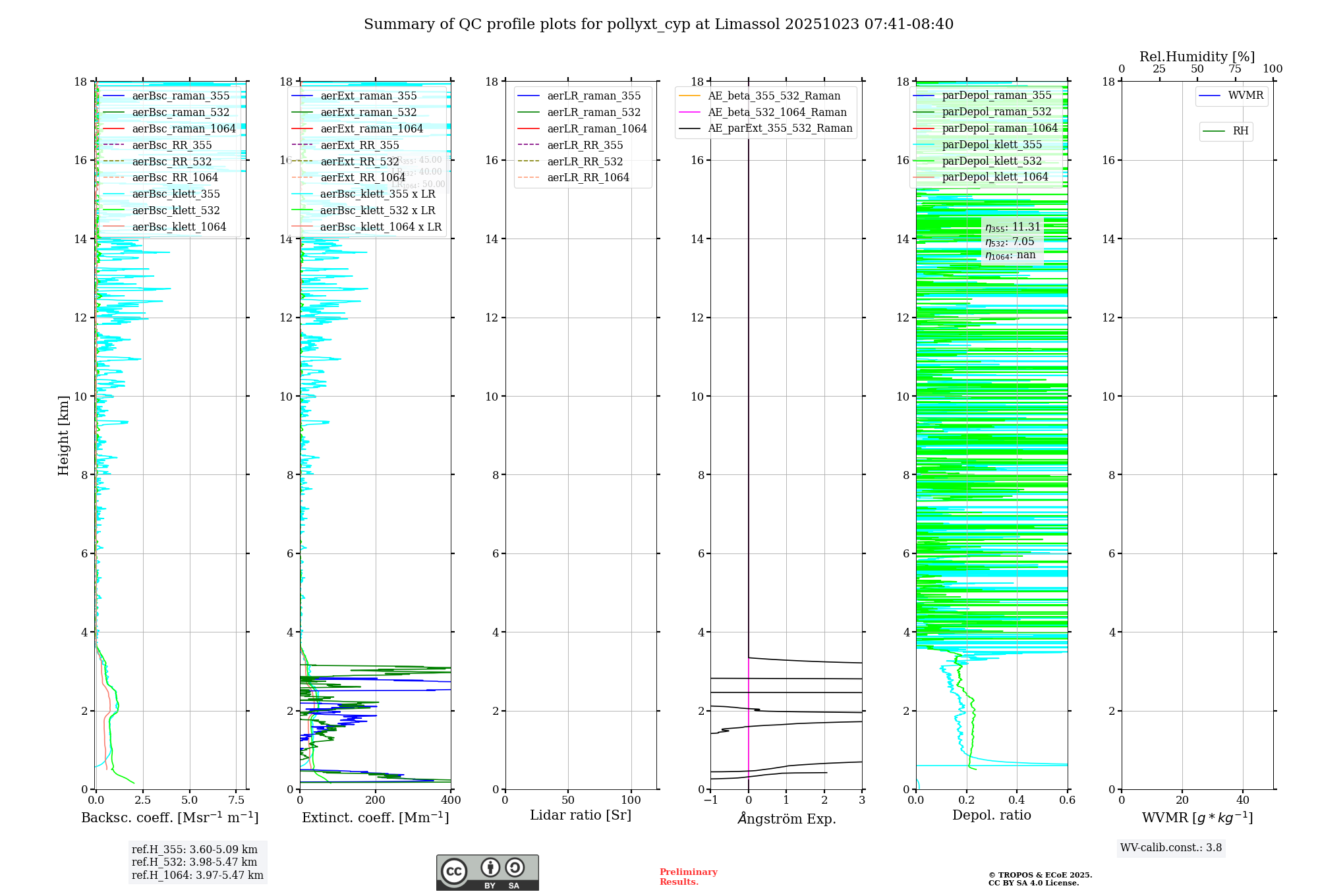Screen dimensions: 1318x896
Task: Click the Creative Commons CC icon
Action: point(454,871)
